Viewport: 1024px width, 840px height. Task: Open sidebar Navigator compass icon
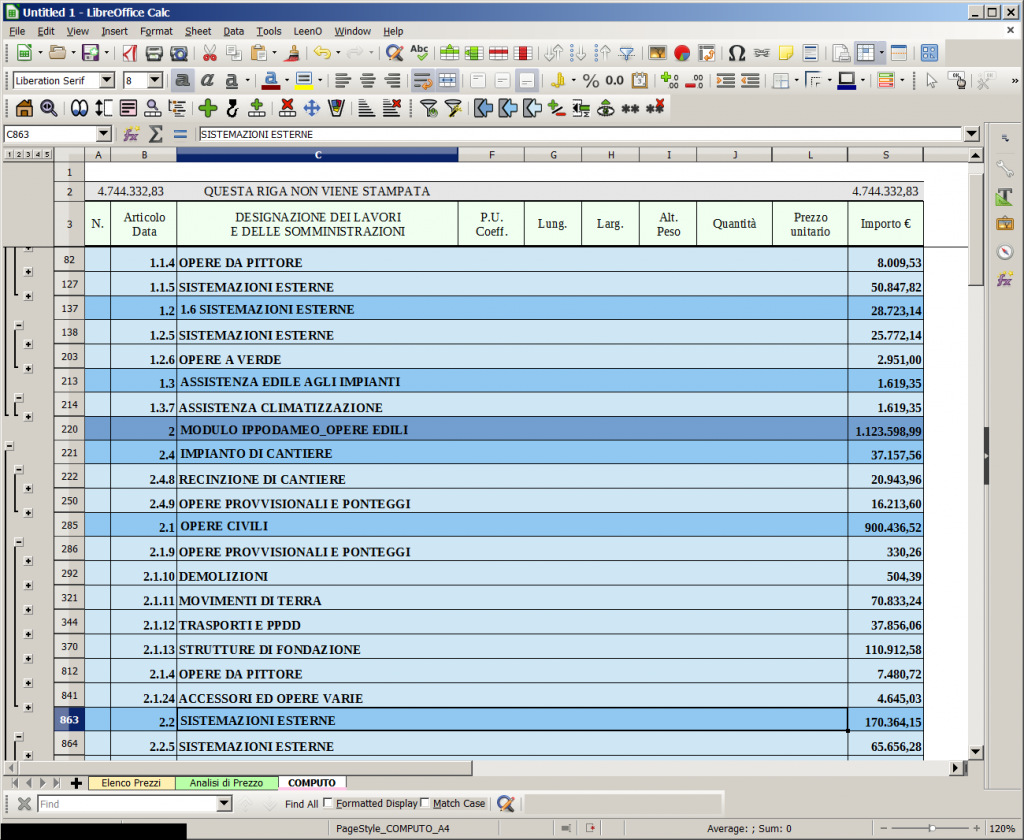tap(1004, 251)
